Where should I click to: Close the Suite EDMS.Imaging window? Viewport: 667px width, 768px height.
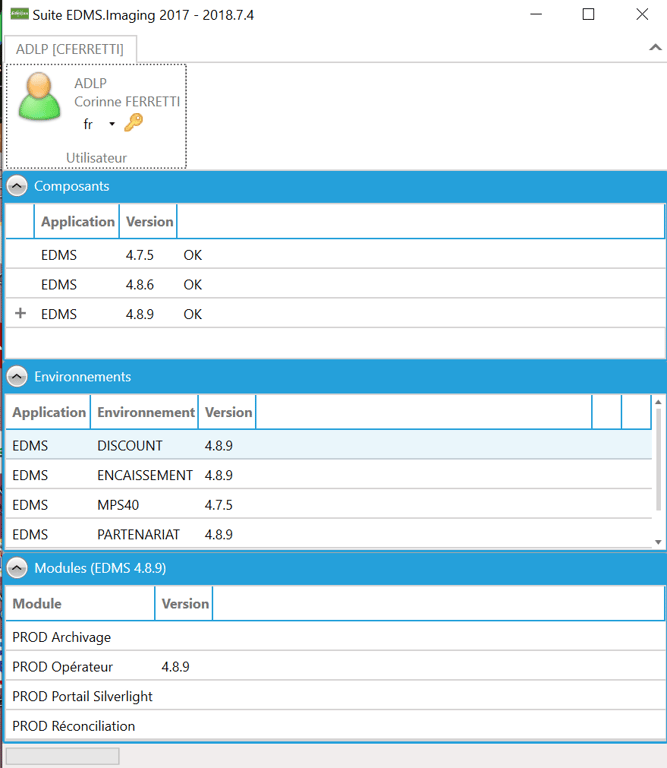pos(642,14)
